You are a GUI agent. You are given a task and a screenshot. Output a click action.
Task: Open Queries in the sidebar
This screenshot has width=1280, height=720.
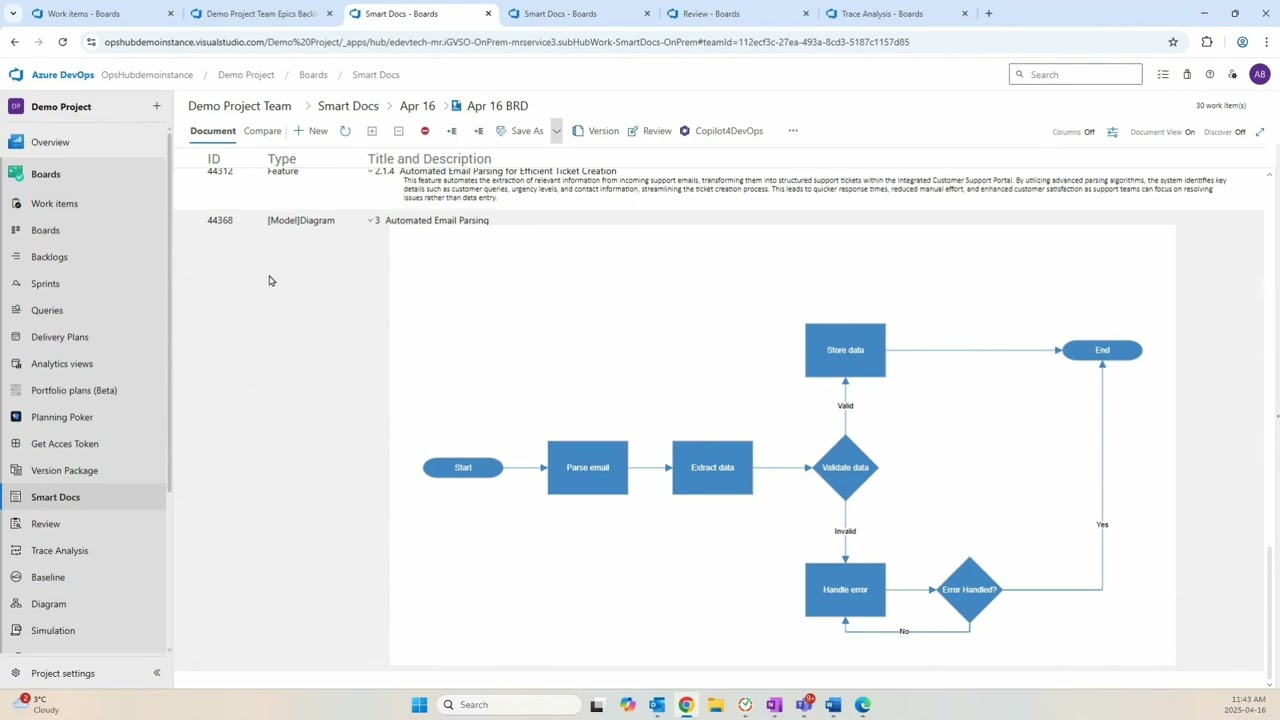point(47,310)
